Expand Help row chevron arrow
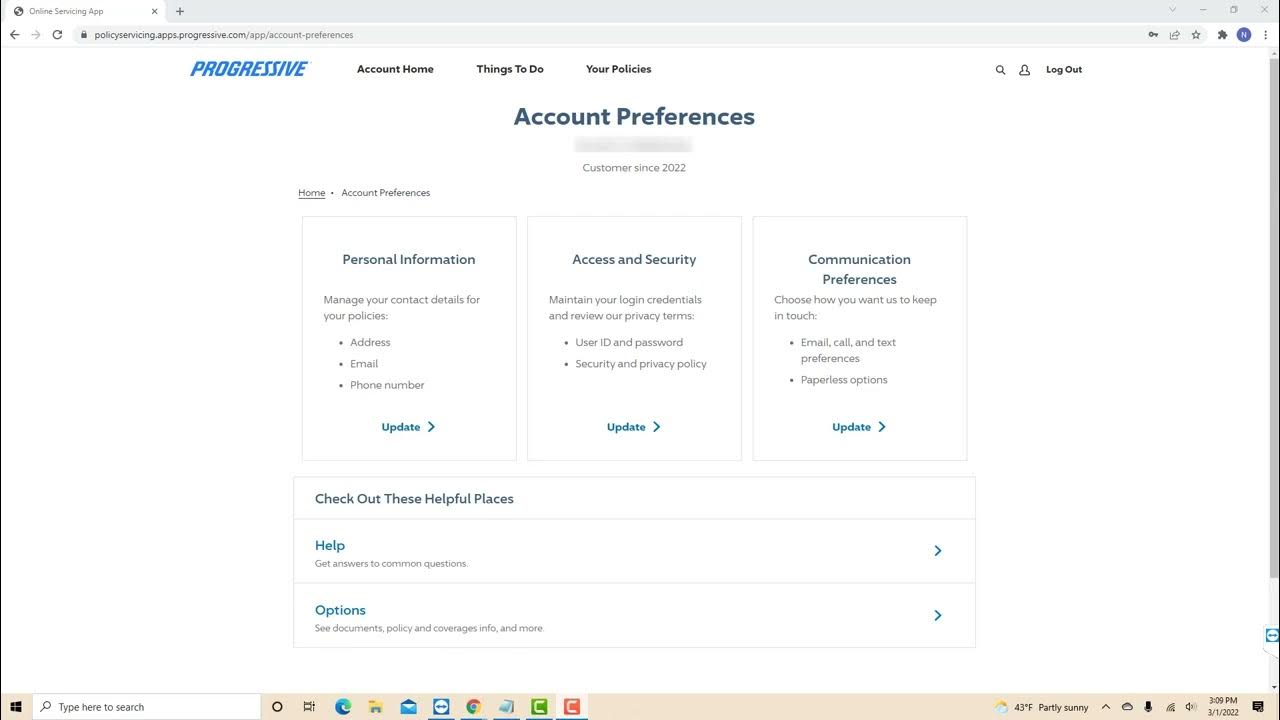This screenshot has height=720, width=1280. click(x=937, y=551)
